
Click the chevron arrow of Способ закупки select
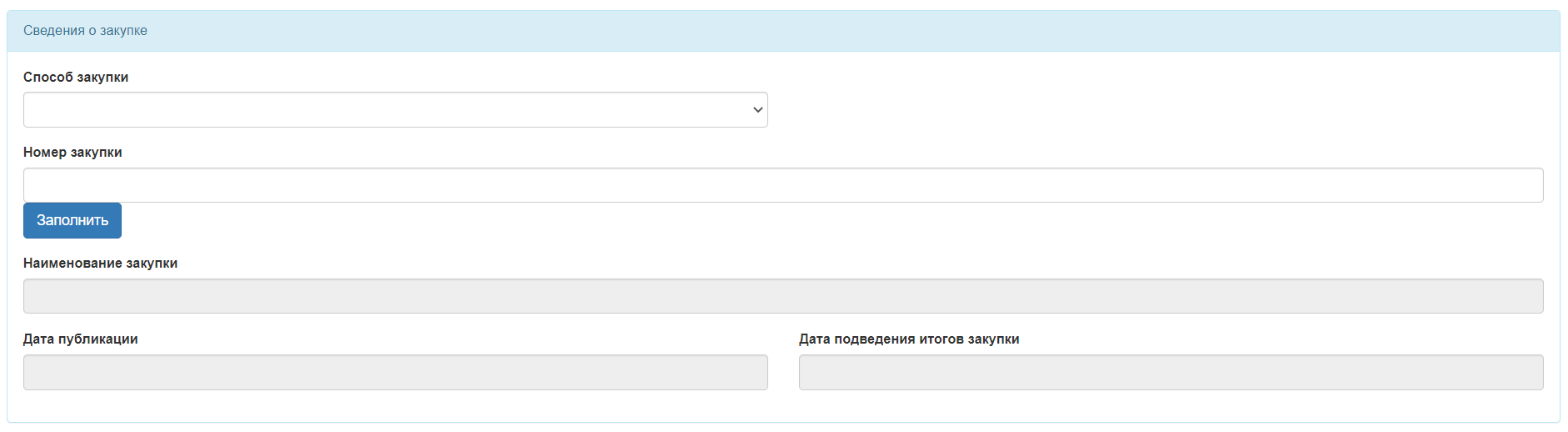758,110
